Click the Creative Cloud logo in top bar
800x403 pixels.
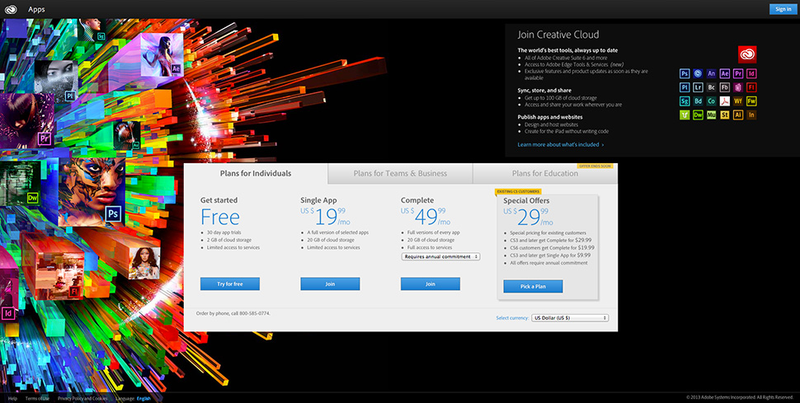pyautogui.click(x=11, y=9)
